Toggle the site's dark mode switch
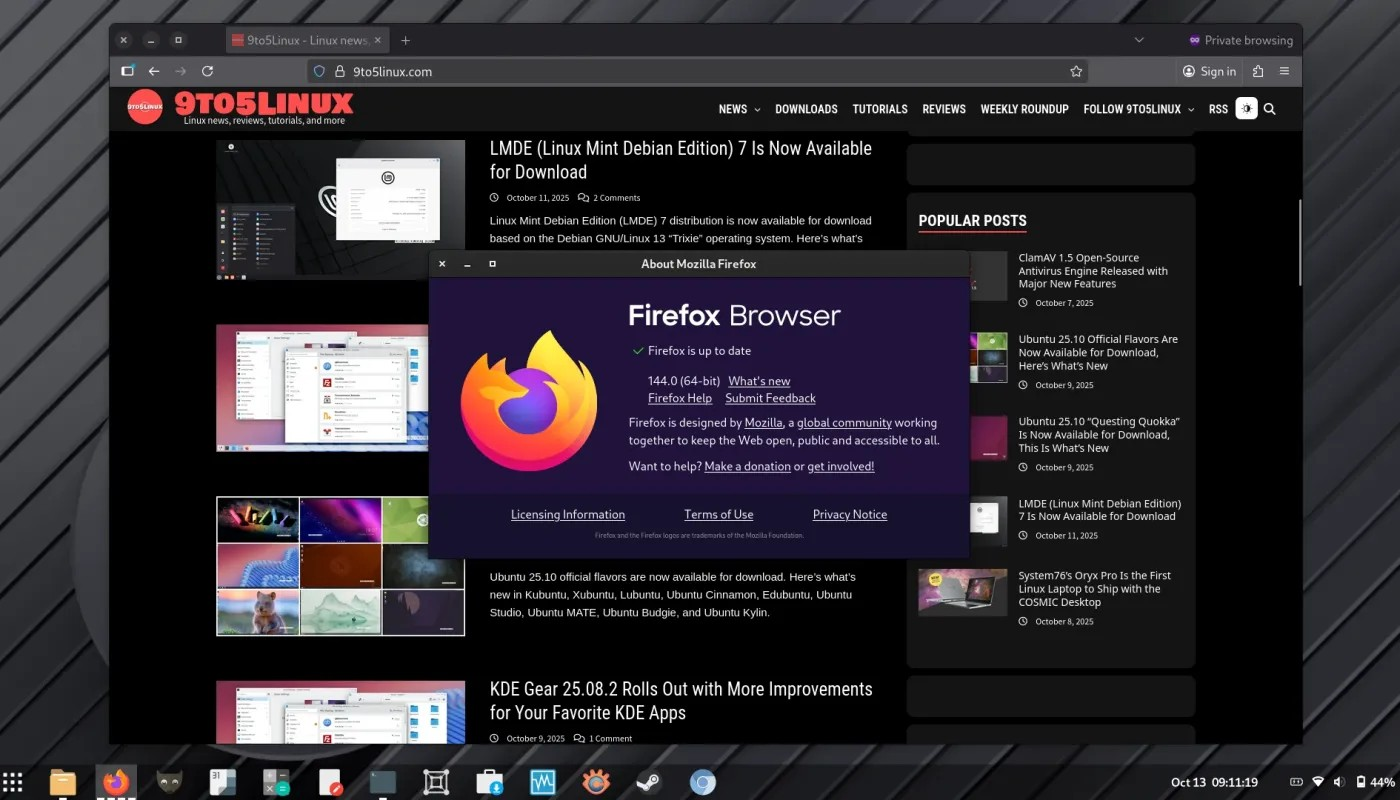 click(x=1245, y=108)
